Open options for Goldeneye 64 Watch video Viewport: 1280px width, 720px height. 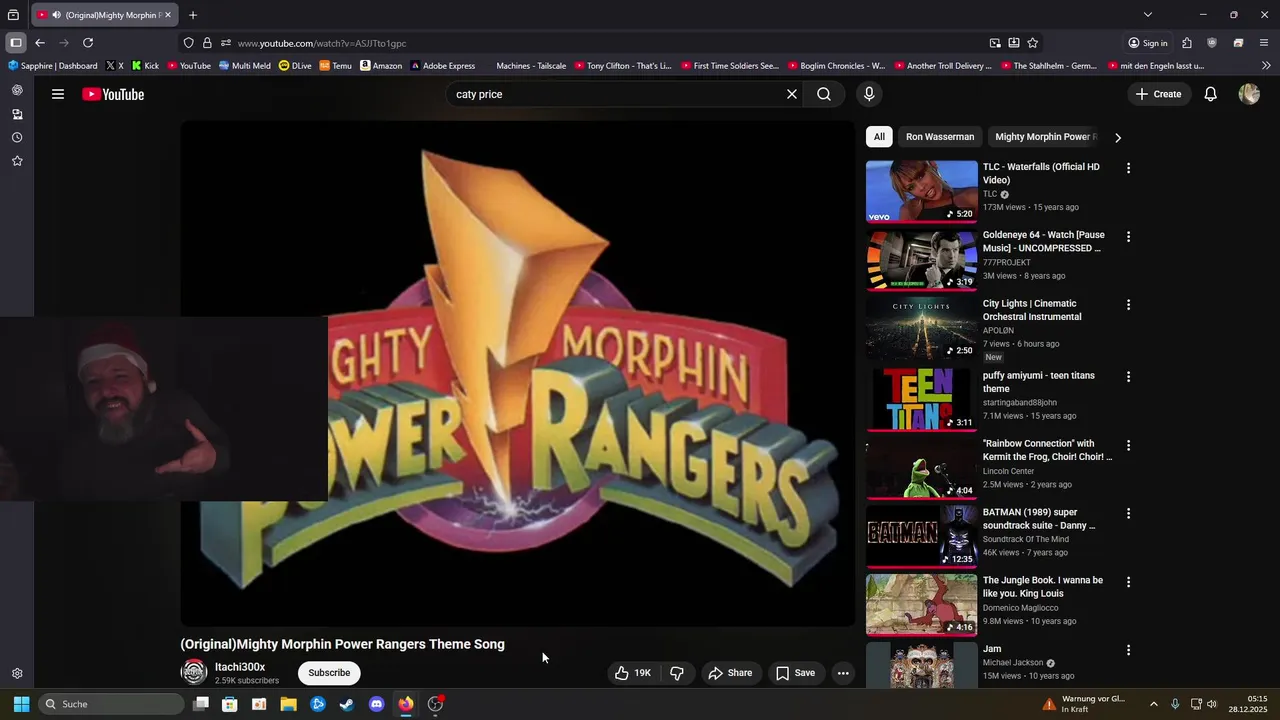click(1128, 237)
